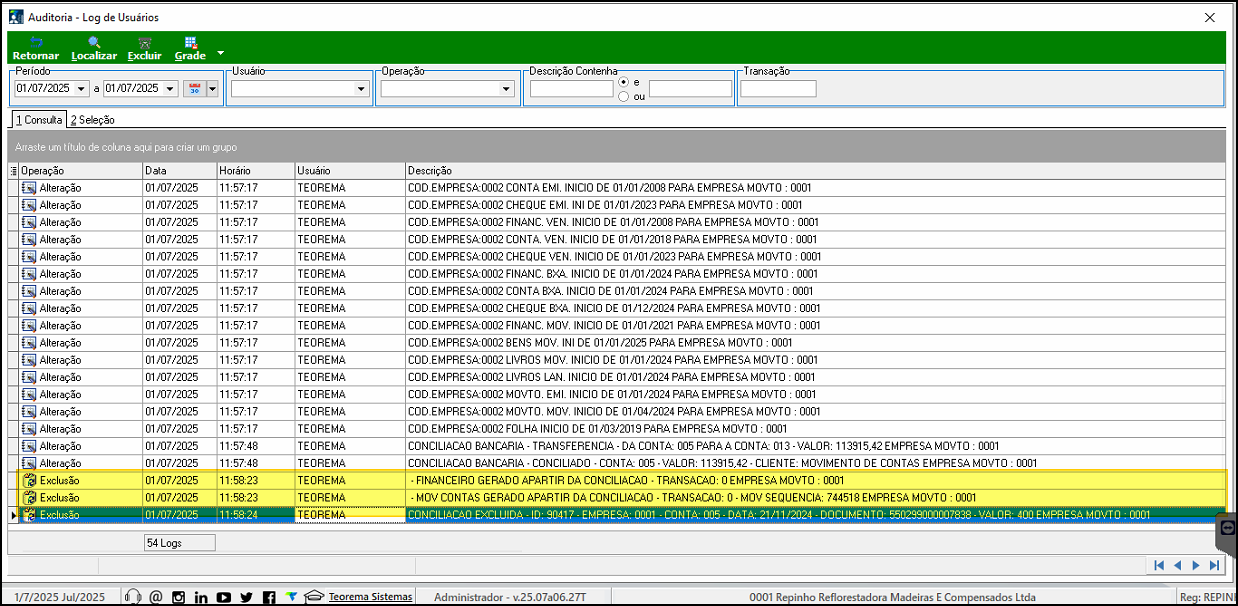The height and width of the screenshot is (606, 1238).
Task: Click the Excluir toolbar icon
Action: point(144,48)
